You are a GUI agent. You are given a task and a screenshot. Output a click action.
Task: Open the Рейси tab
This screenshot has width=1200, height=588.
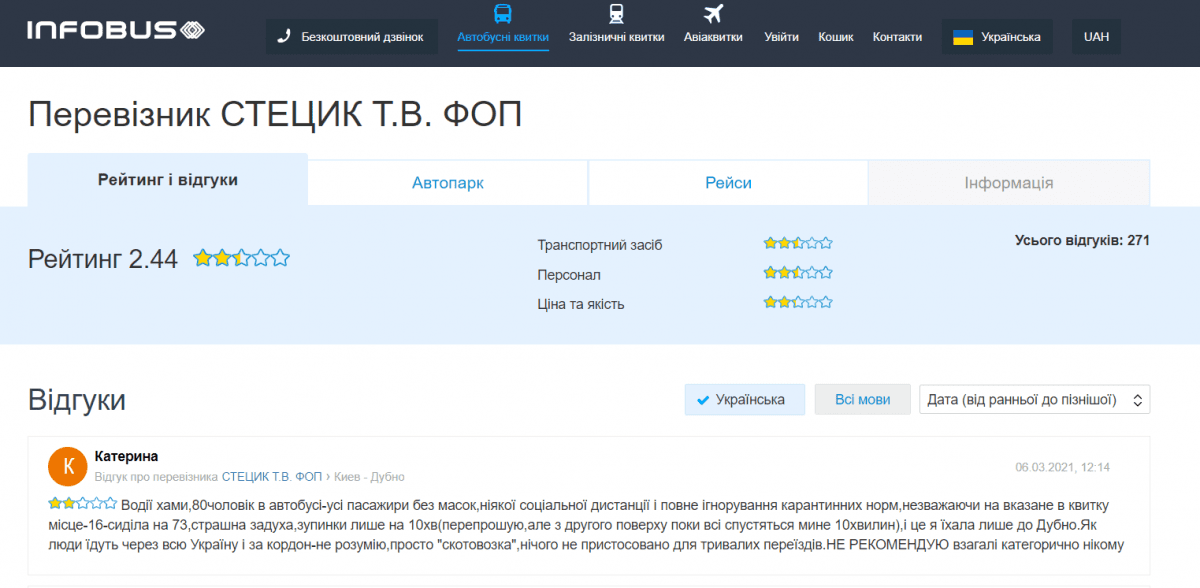pos(728,183)
